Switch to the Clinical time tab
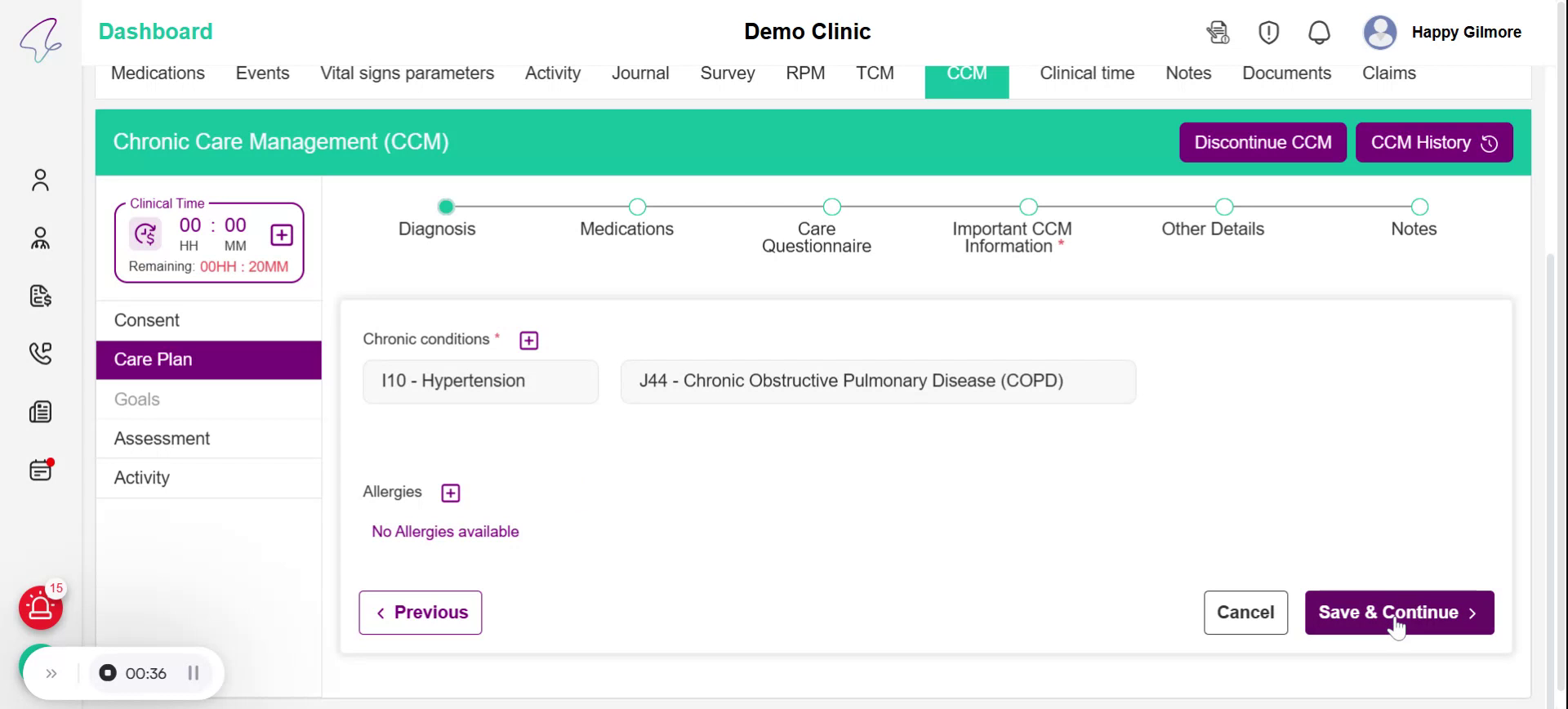 [x=1086, y=74]
